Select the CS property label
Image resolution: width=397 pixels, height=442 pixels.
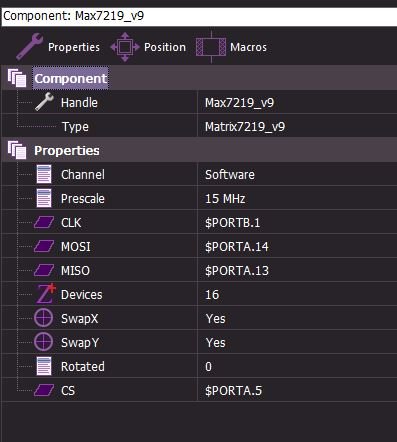pyautogui.click(x=68, y=390)
